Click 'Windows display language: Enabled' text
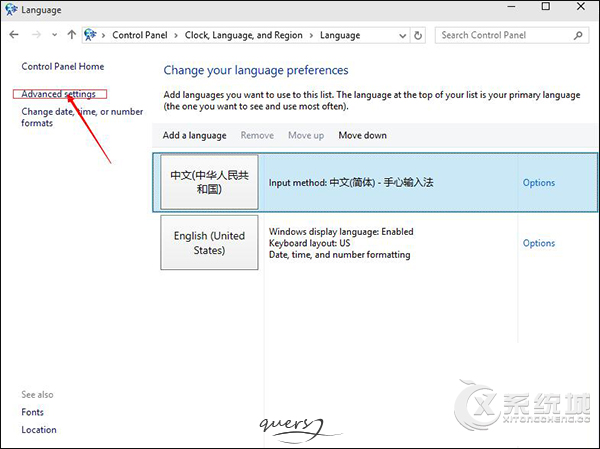The image size is (600, 449). 341,232
